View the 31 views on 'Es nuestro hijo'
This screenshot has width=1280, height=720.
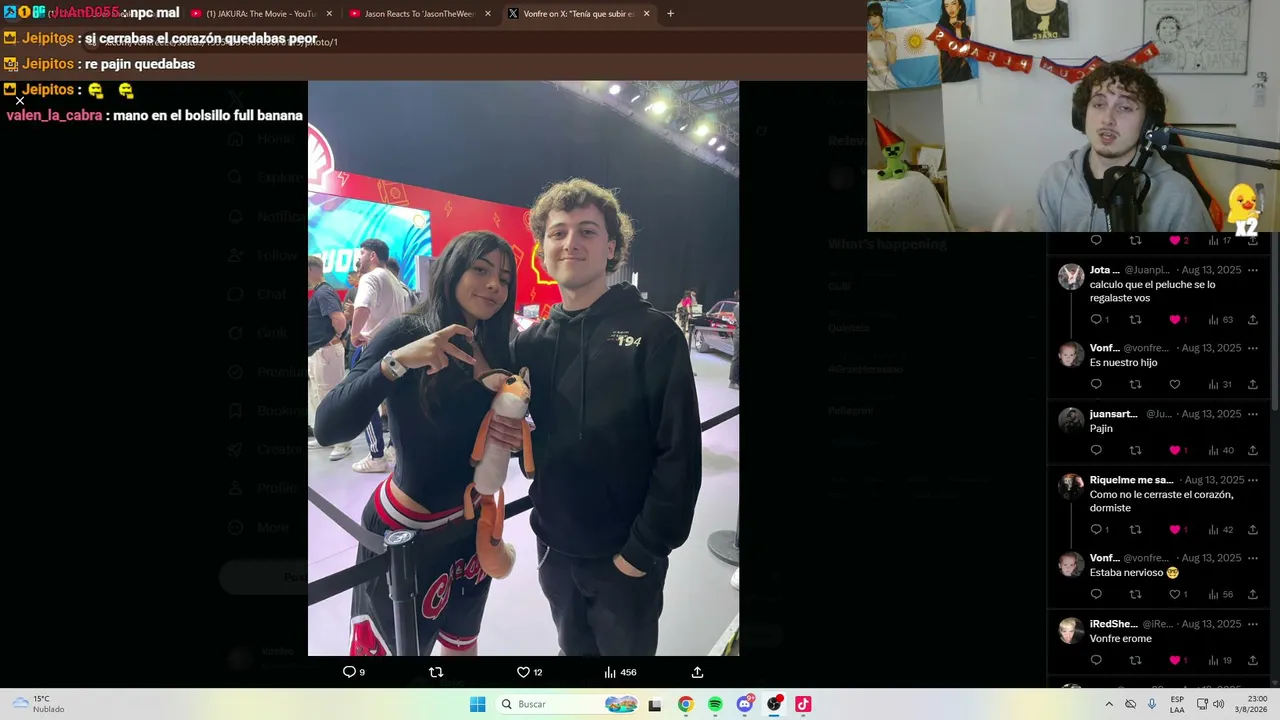tap(1219, 384)
